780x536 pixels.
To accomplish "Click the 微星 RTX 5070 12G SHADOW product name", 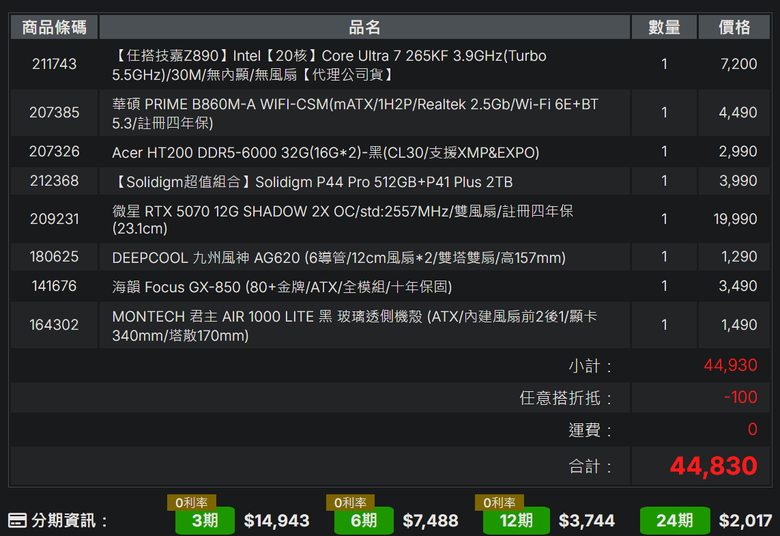I will point(343,219).
